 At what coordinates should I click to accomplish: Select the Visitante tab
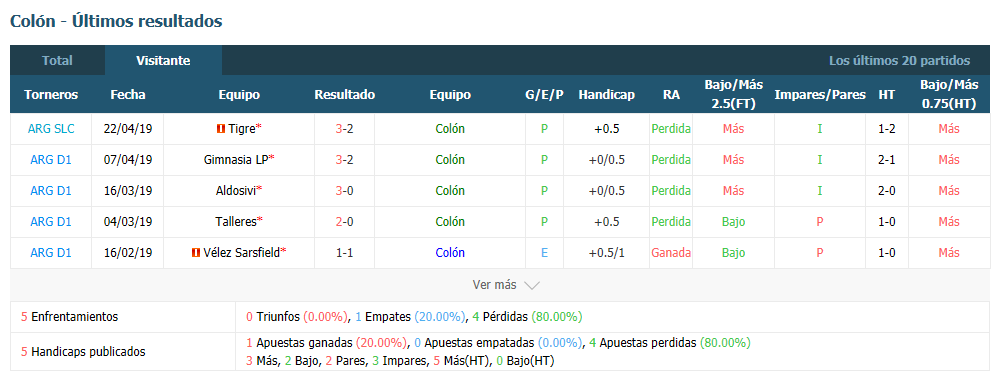coord(163,61)
